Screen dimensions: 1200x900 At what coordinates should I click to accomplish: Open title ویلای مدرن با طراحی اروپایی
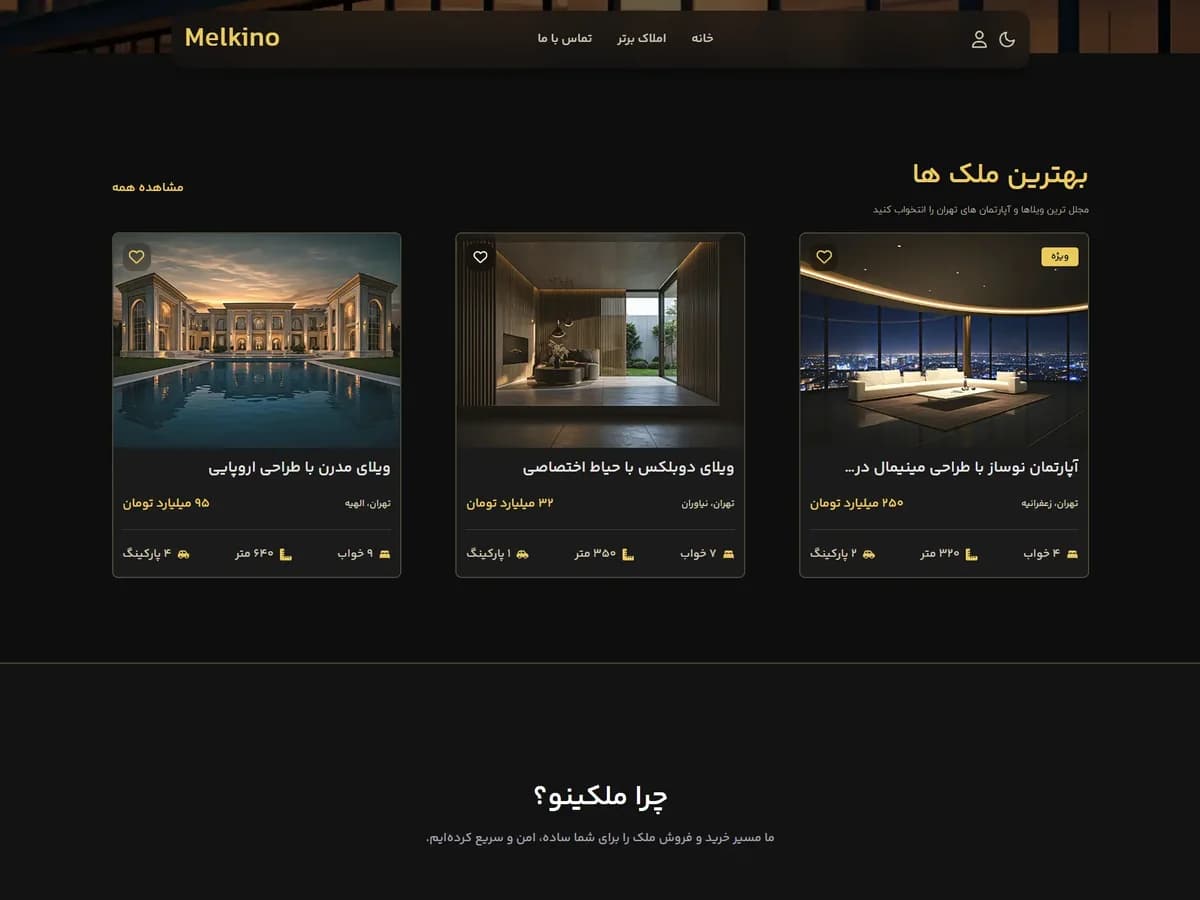299,467
